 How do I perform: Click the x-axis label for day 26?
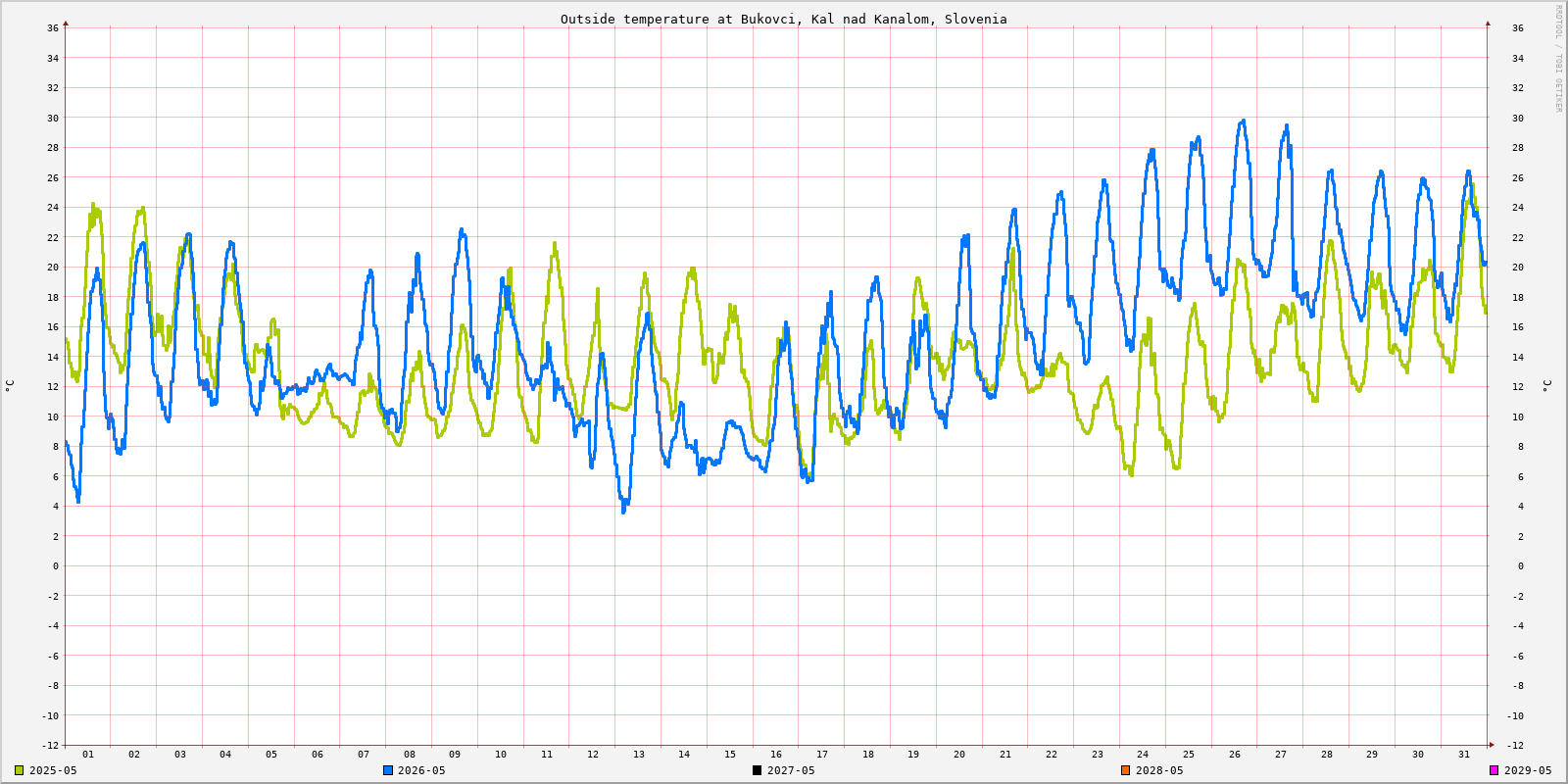[x=1235, y=755]
